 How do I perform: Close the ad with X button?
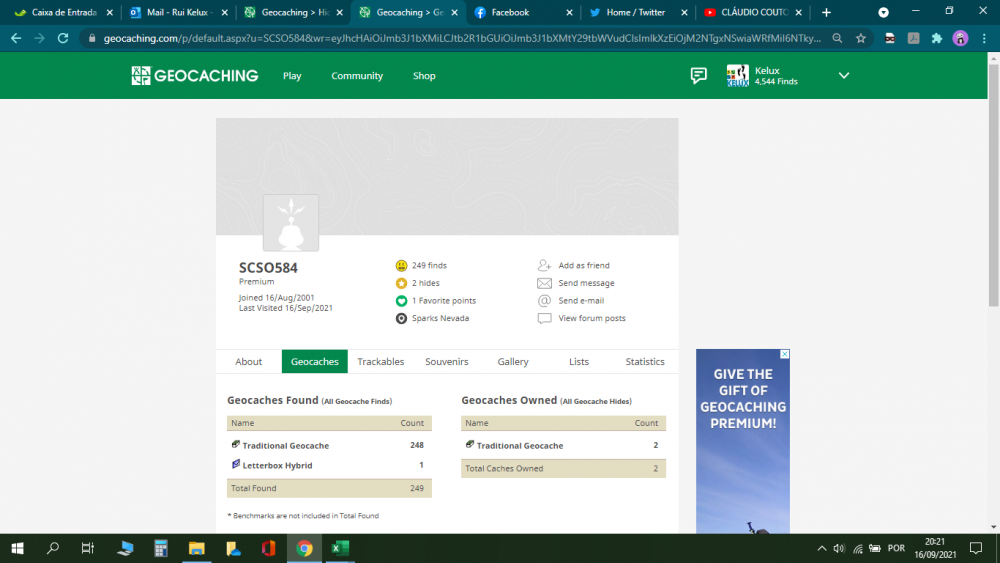[785, 354]
